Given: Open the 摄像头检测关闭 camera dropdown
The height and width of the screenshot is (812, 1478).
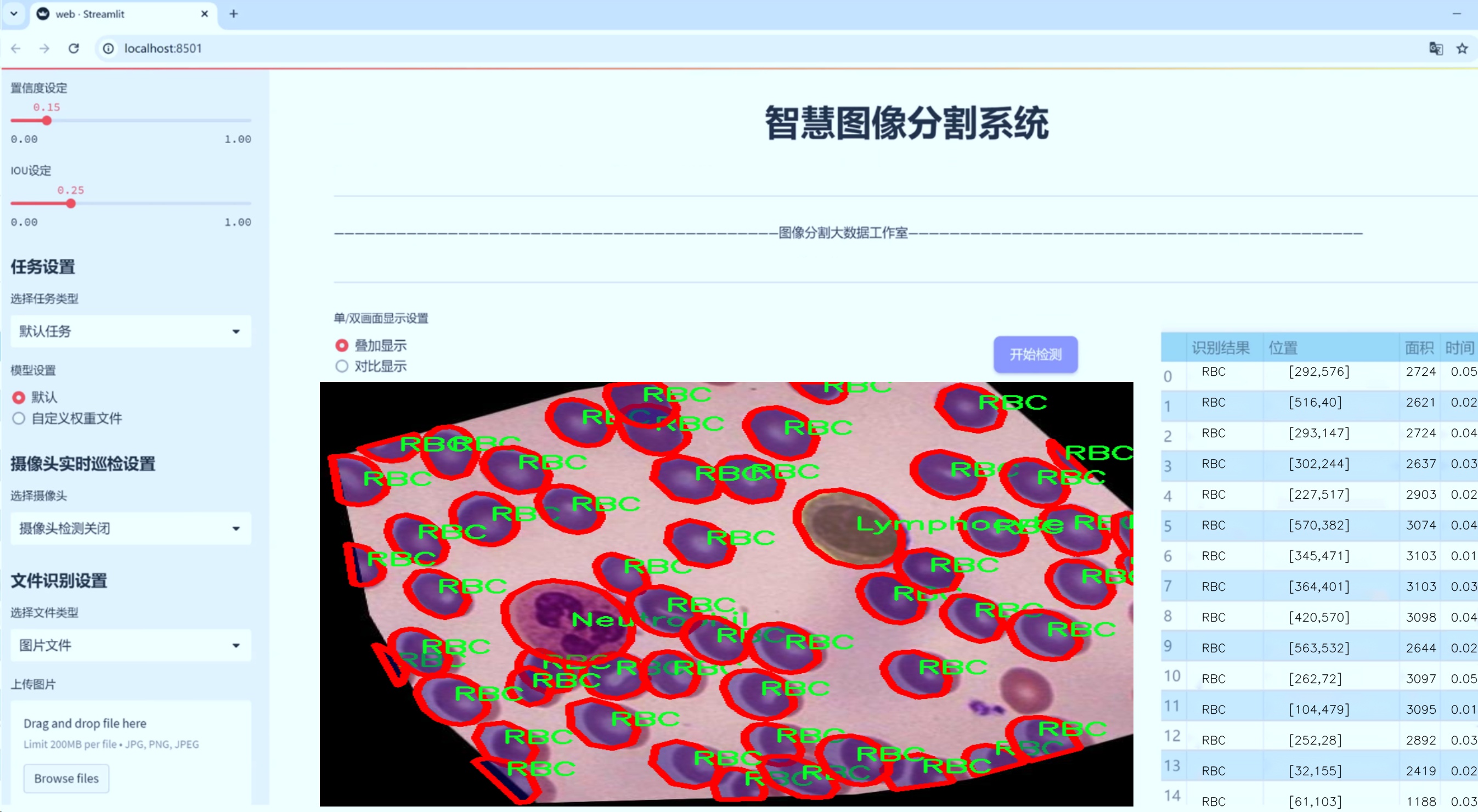Looking at the screenshot, I should (131, 528).
